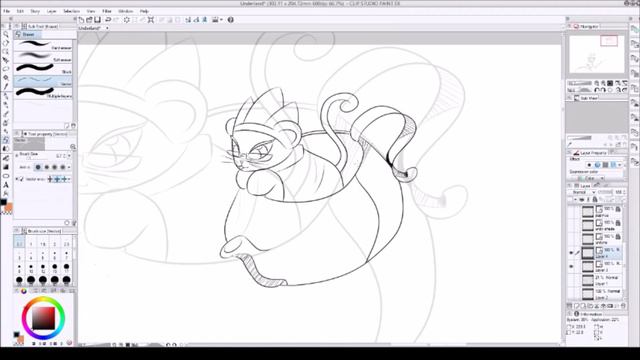Open sub tool detail magnifier in Tool property

73,147
